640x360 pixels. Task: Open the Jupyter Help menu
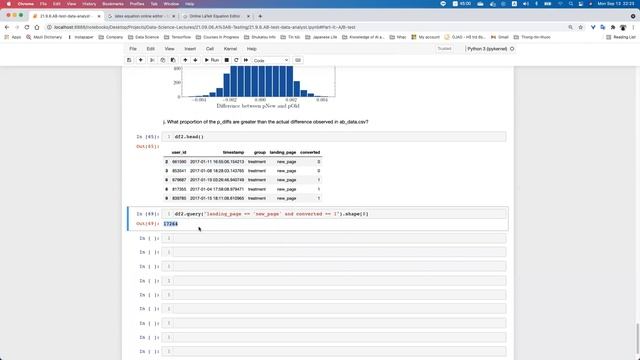click(251, 49)
